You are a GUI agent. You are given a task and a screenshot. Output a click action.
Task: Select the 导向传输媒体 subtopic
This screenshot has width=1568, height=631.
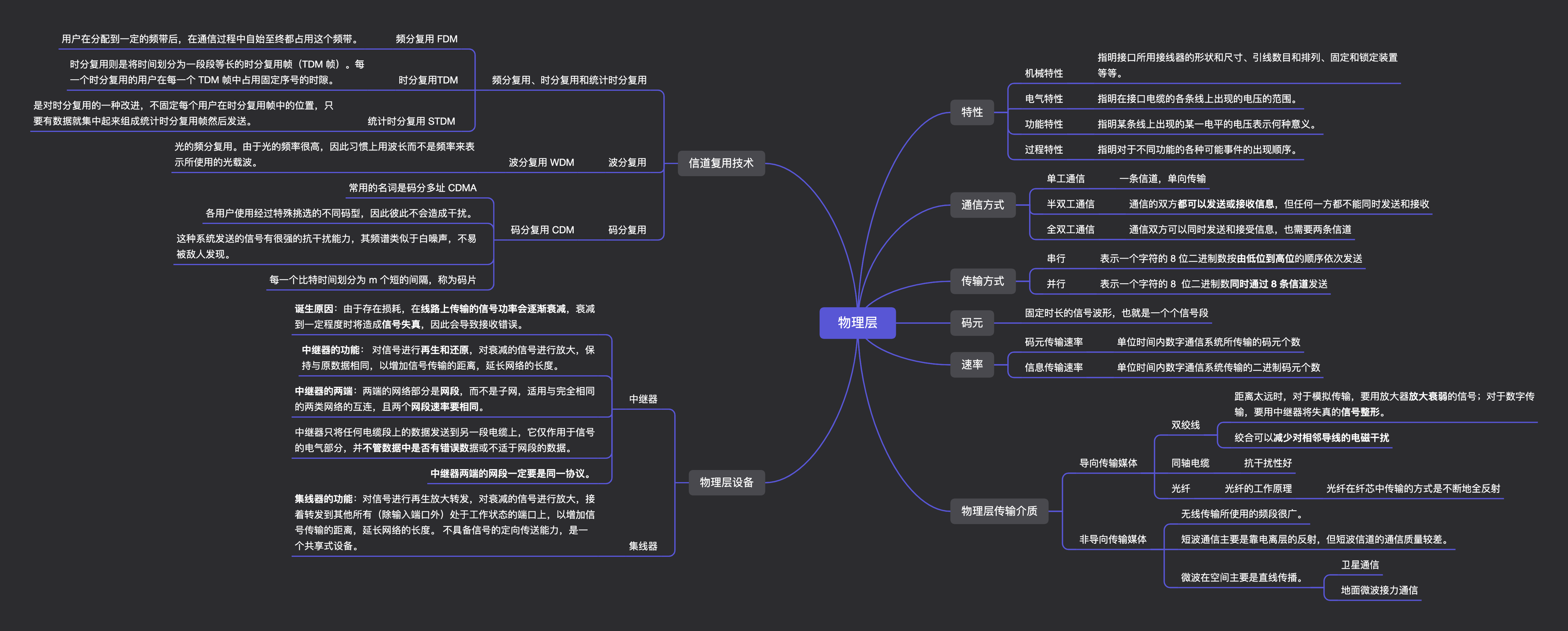[x=1108, y=463]
